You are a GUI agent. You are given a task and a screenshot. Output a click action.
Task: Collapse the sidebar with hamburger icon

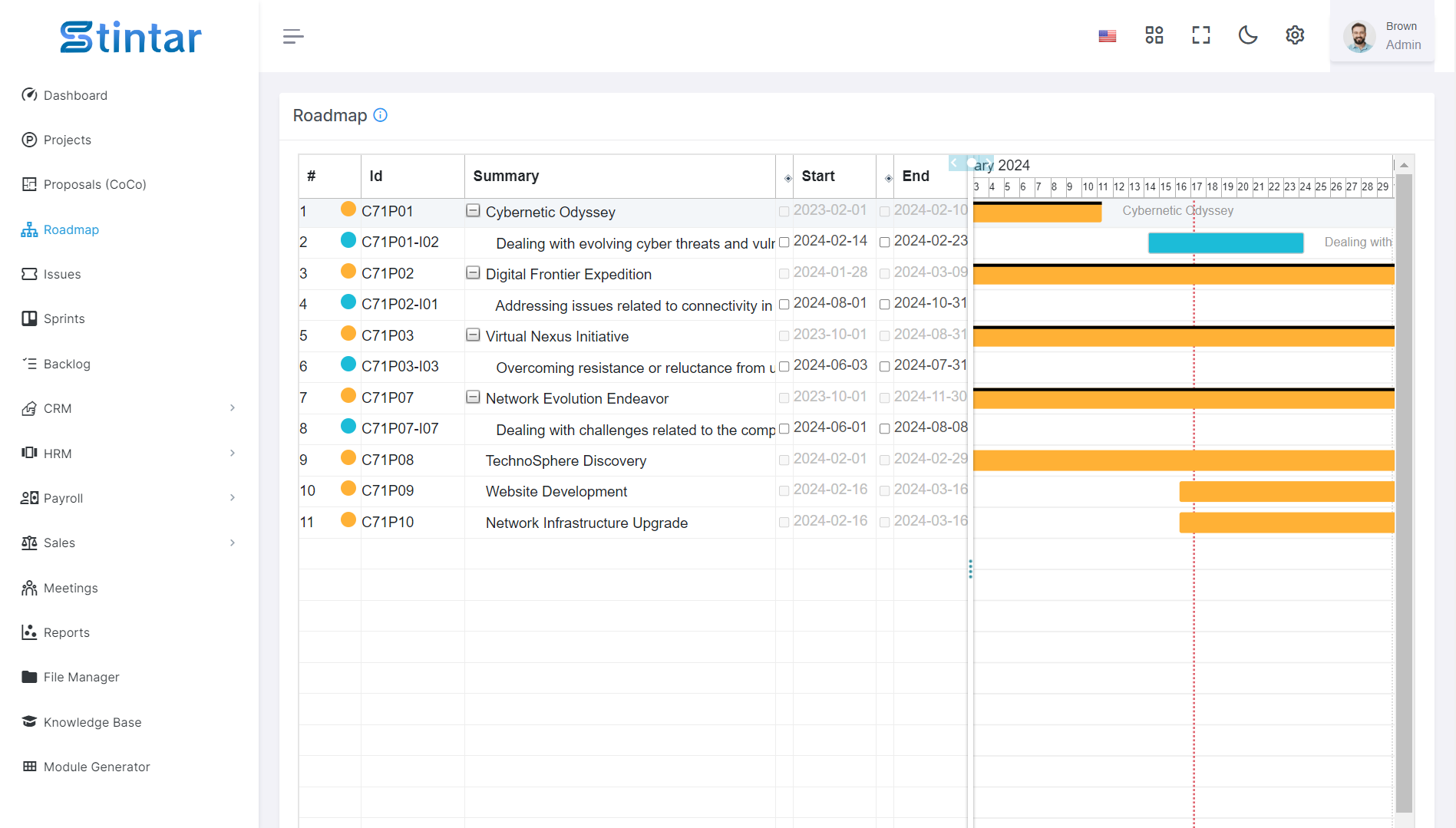pos(293,36)
